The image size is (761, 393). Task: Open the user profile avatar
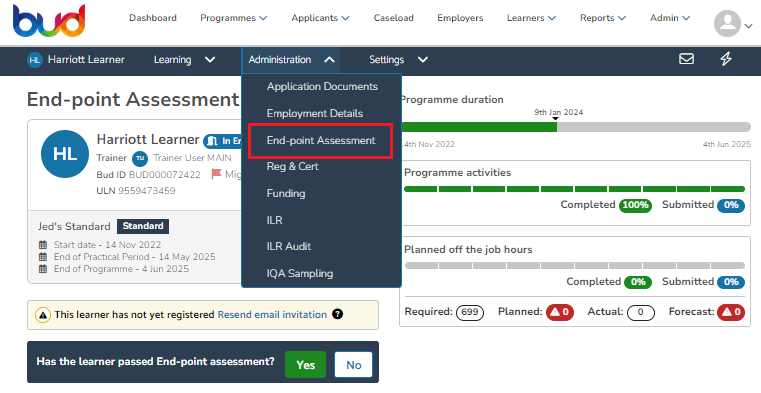tap(727, 23)
